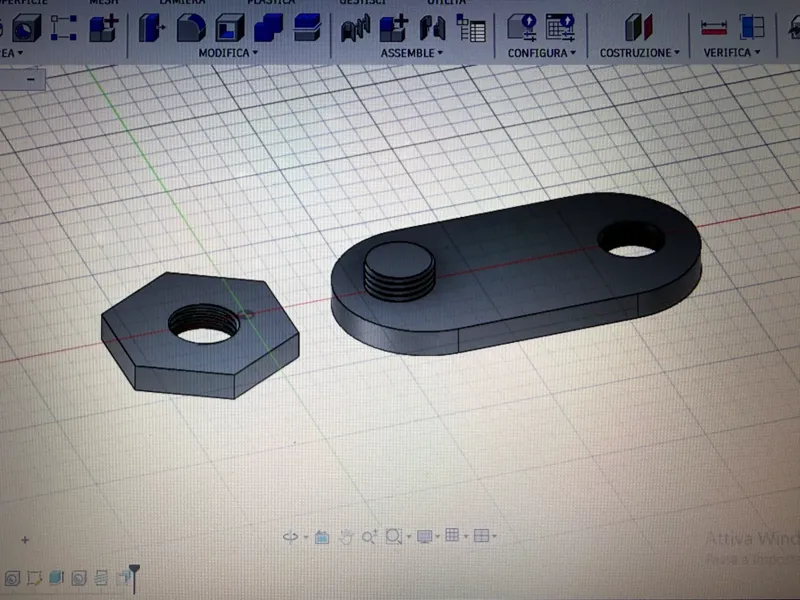Click the first joint icon in Assemble group
Viewport: 800px width, 600px height.
355,28
